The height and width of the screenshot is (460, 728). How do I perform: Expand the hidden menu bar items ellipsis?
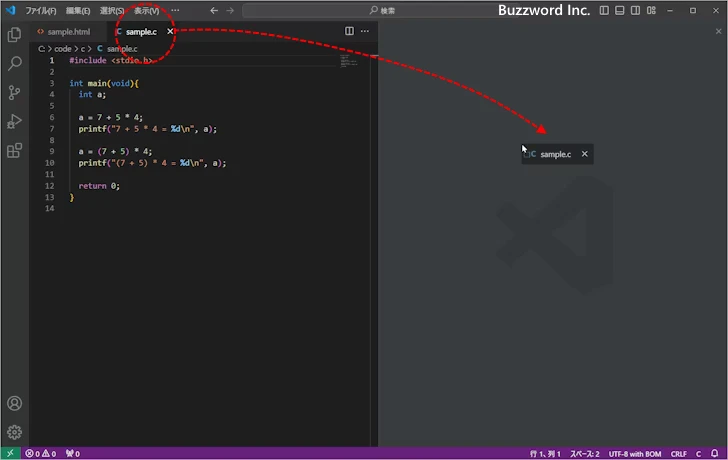(176, 10)
